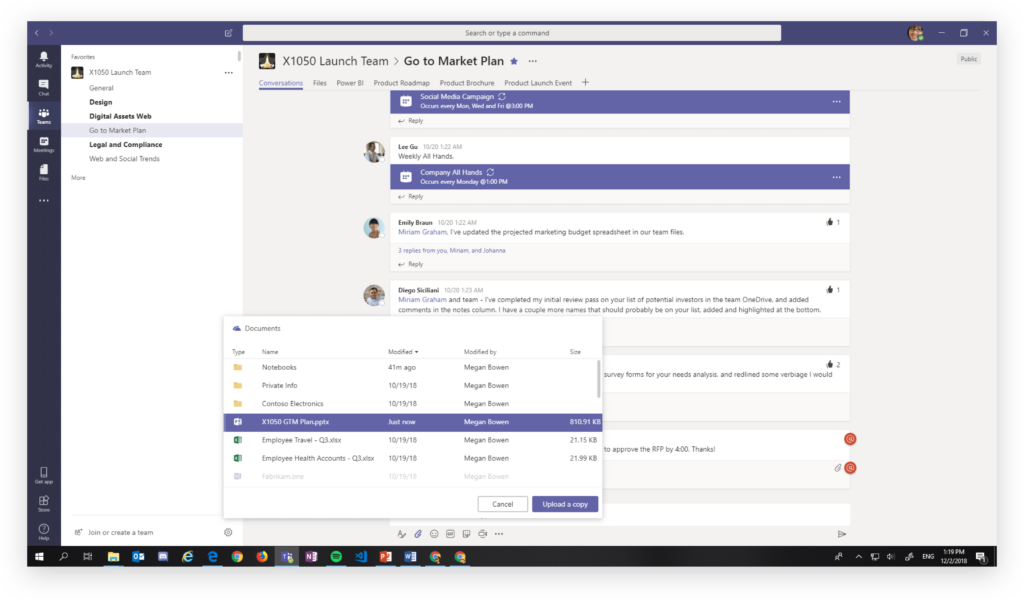1024x600 pixels.
Task: Click the user profile picture
Action: click(916, 33)
